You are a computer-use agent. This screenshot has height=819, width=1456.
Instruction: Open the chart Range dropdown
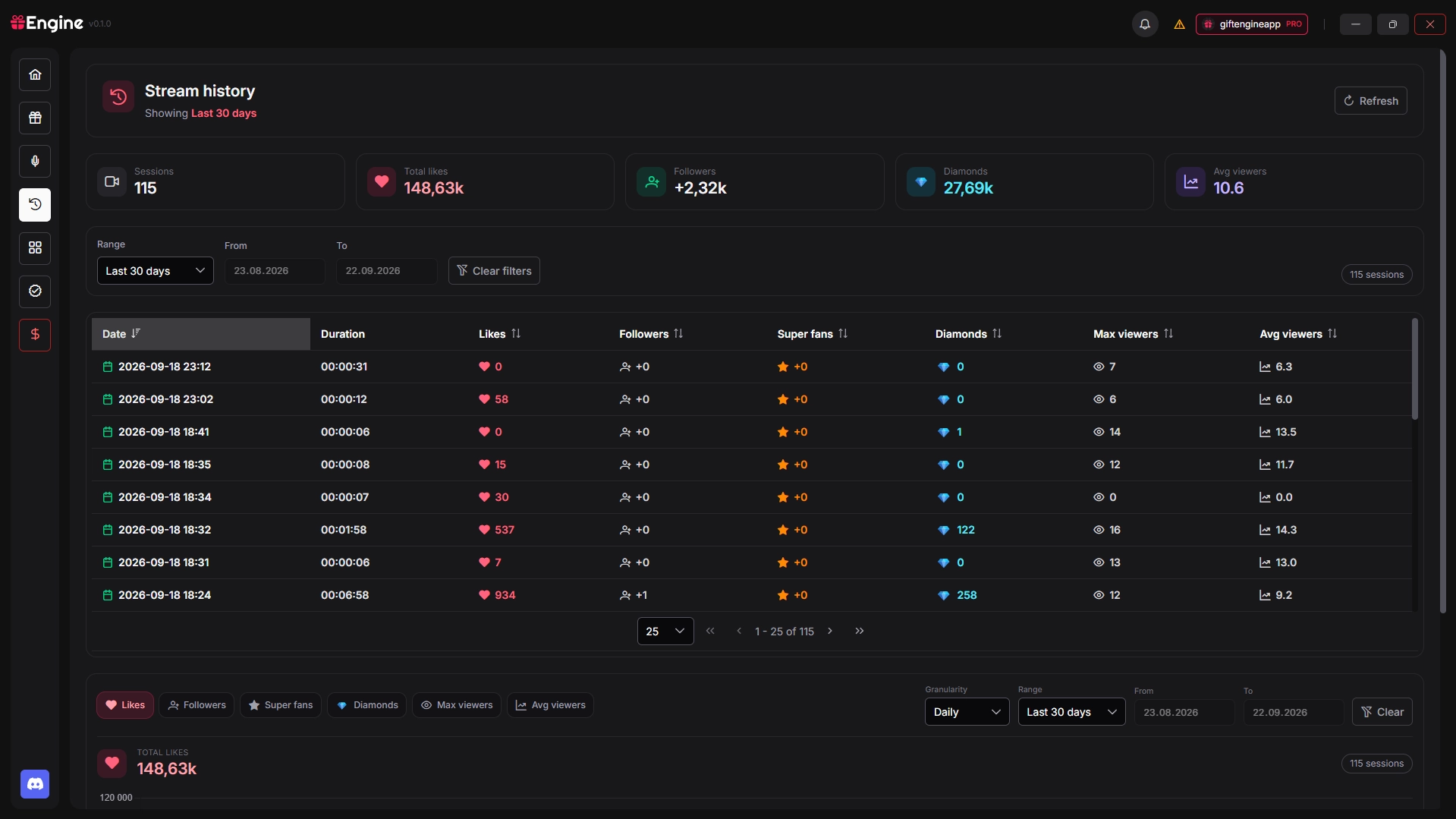pos(1071,712)
